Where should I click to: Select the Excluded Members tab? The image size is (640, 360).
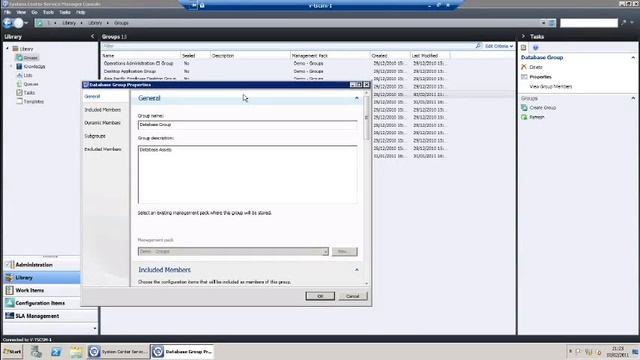tap(103, 149)
